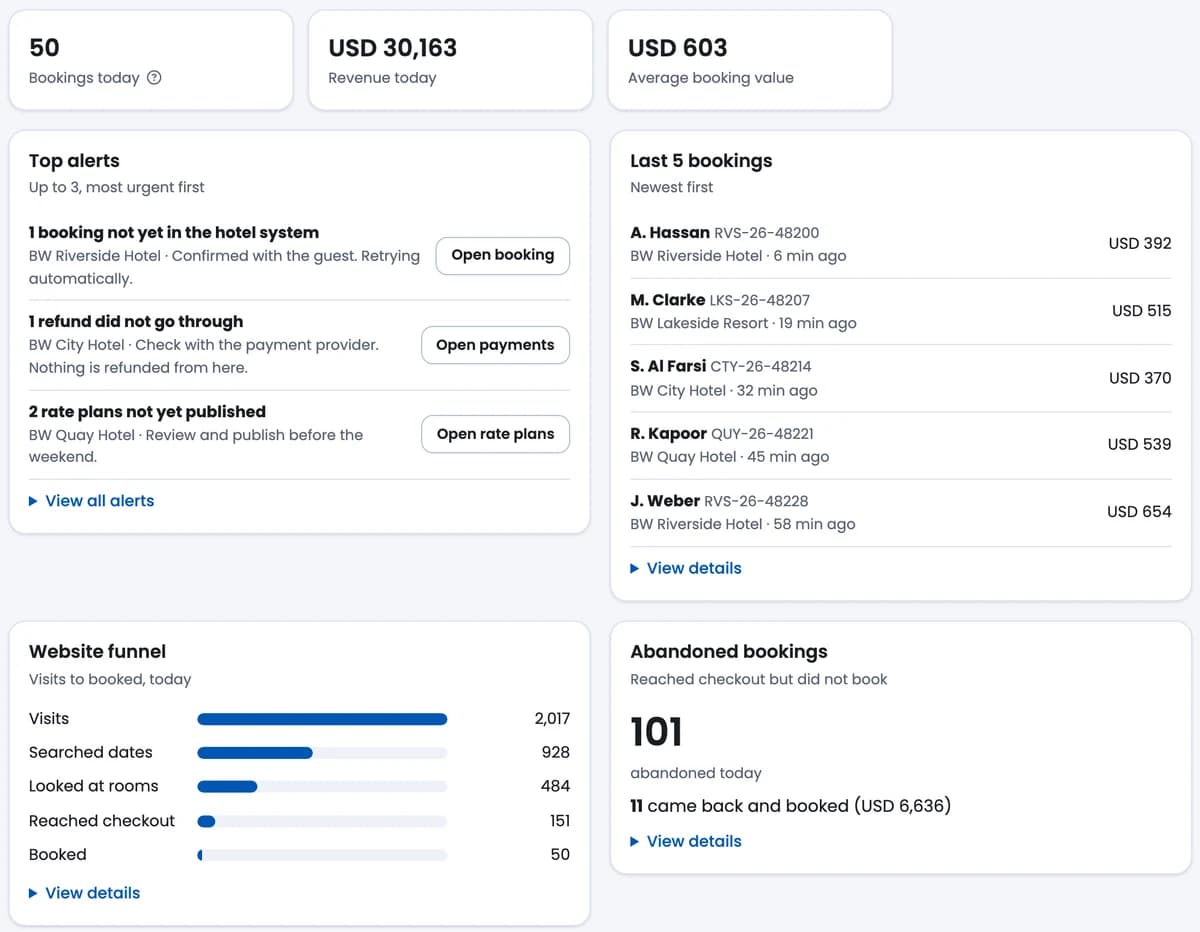
Task: Select the Searched dates funnel bar
Action: point(322,752)
